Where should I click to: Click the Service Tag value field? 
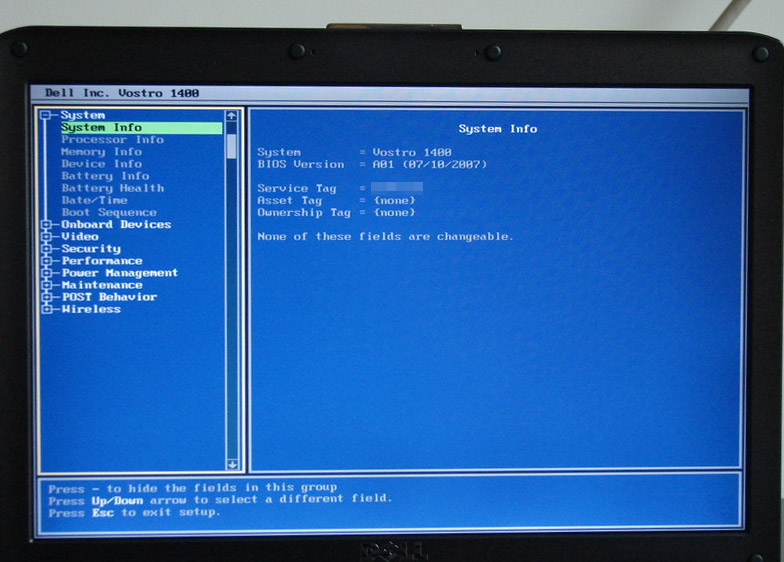click(397, 188)
